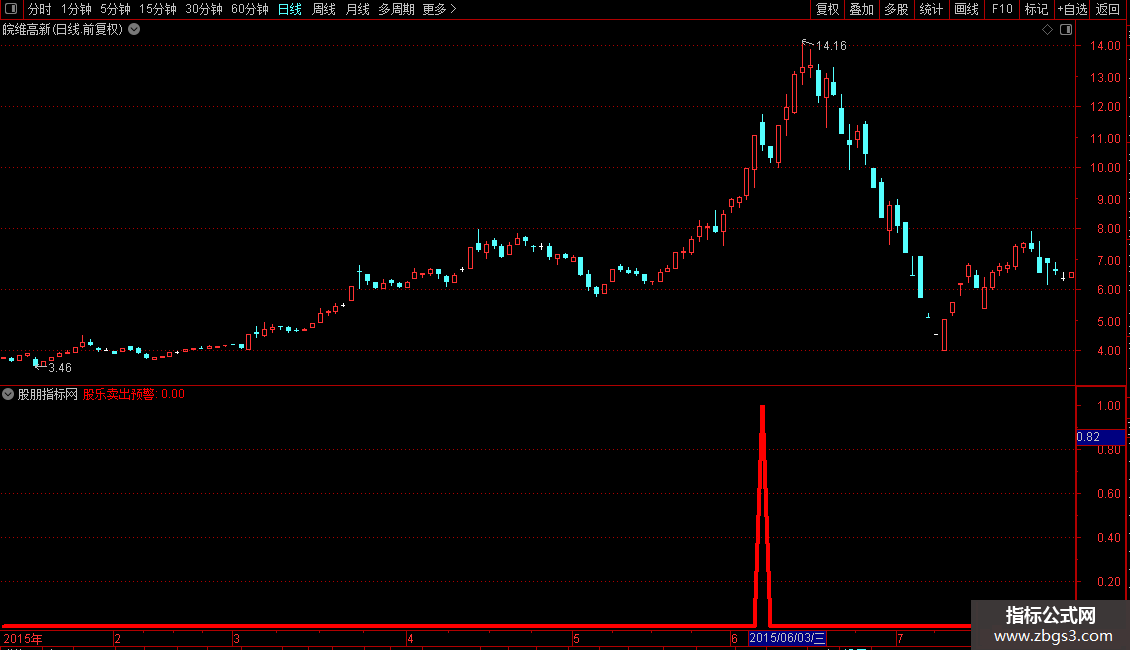Viewport: 1130px width, 650px height.
Task: Expand the 更多 periods menu
Action: 439,9
